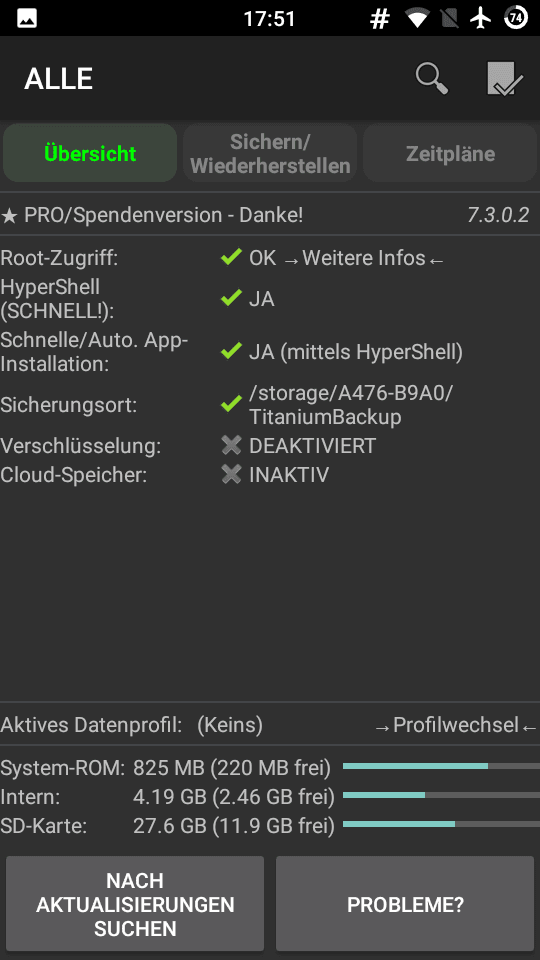Tap the Wi-Fi status bar icon

(418, 19)
